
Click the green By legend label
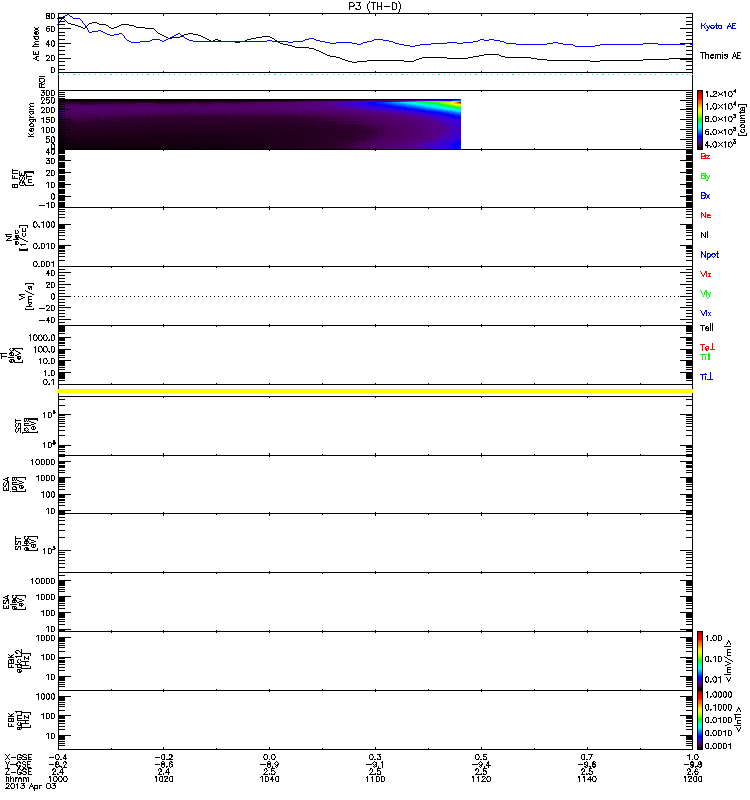click(705, 177)
